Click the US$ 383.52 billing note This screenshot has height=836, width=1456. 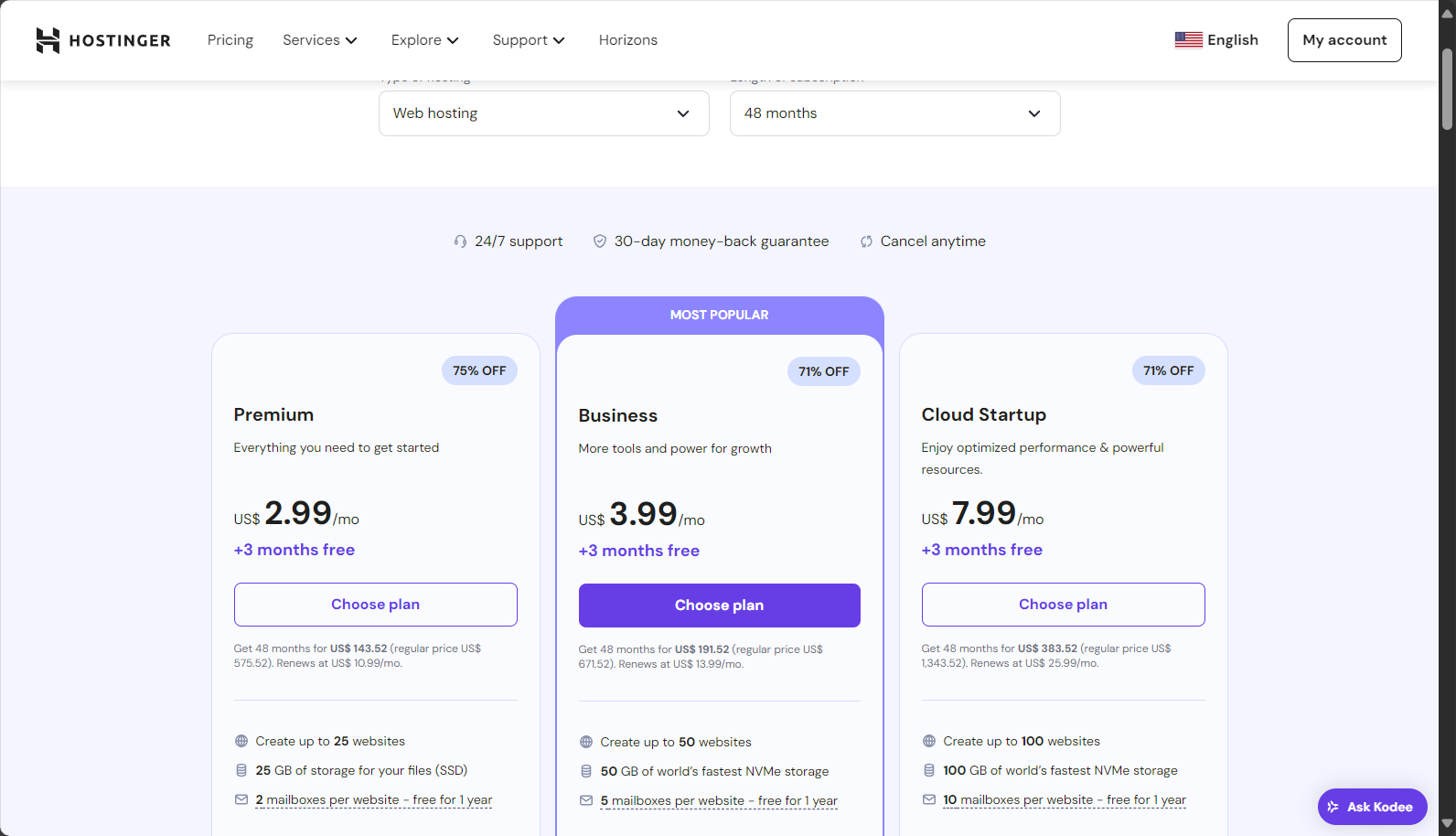pos(1046,656)
